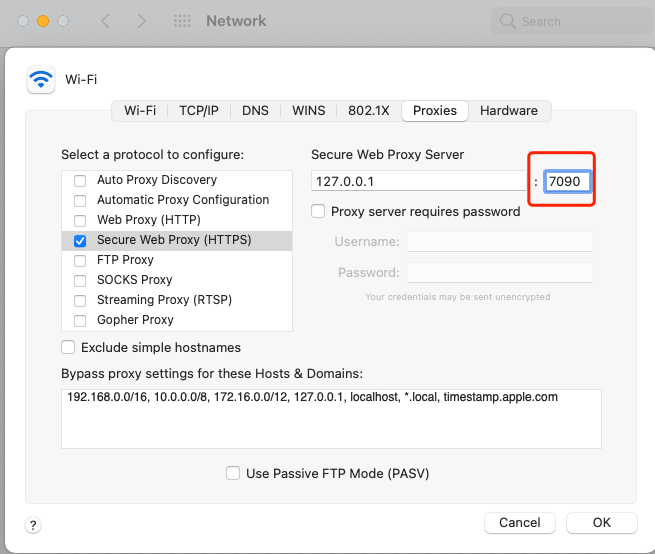This screenshot has width=655, height=554.
Task: Click the Wi-Fi icon in the dialog
Action: pyautogui.click(x=41, y=79)
